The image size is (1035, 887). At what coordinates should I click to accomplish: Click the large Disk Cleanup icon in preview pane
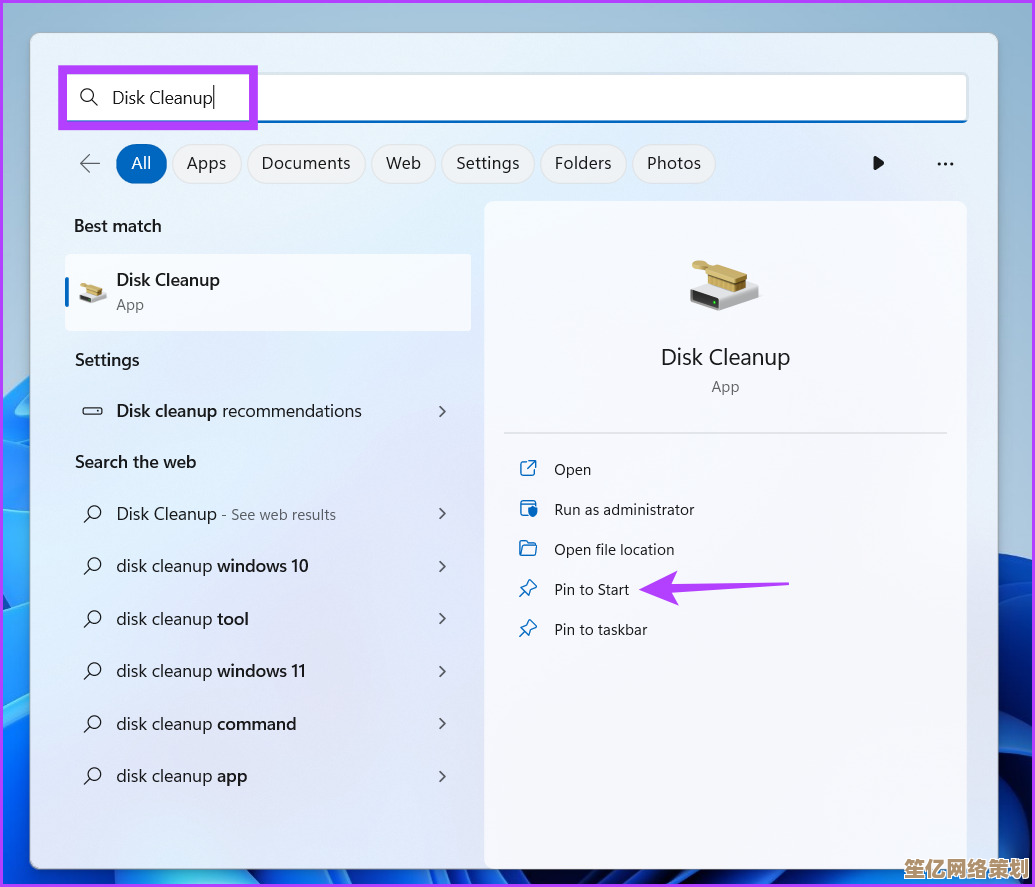point(725,285)
